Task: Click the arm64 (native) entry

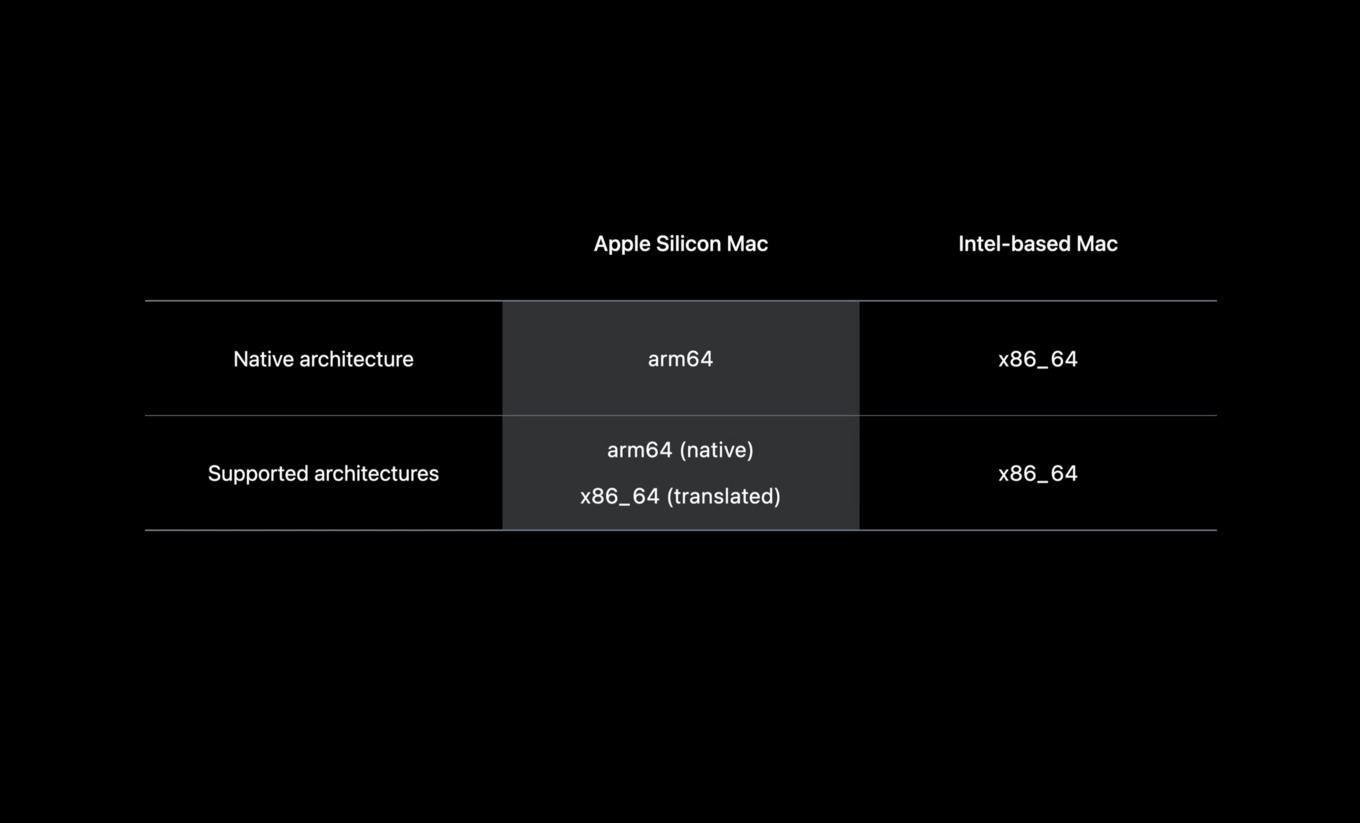Action: (681, 450)
